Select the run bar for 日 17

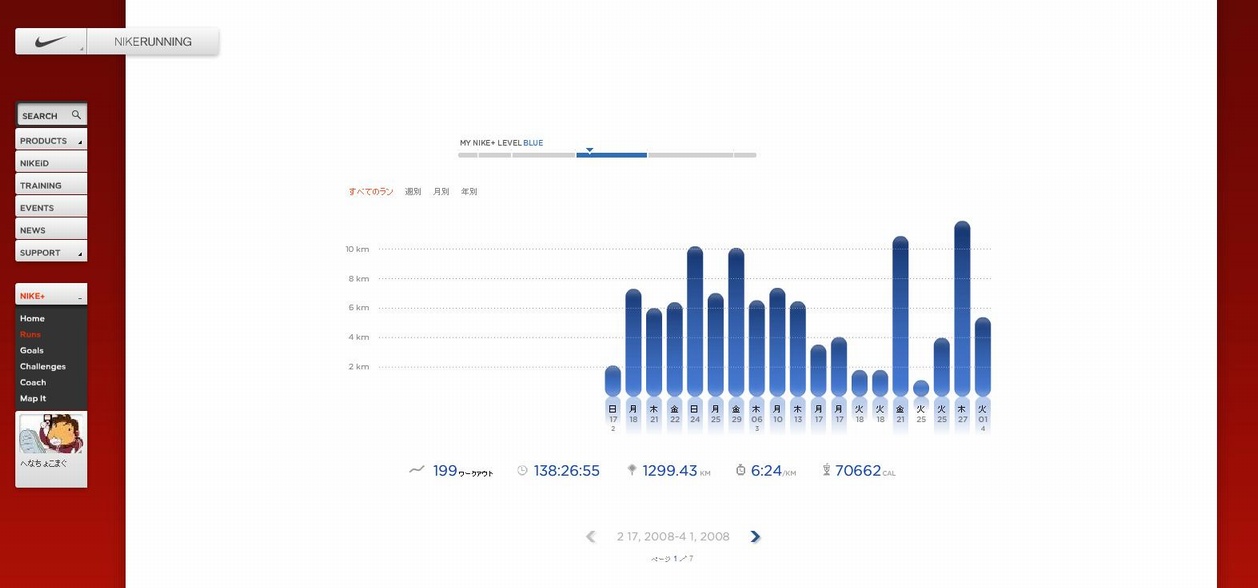pyautogui.click(x=613, y=381)
